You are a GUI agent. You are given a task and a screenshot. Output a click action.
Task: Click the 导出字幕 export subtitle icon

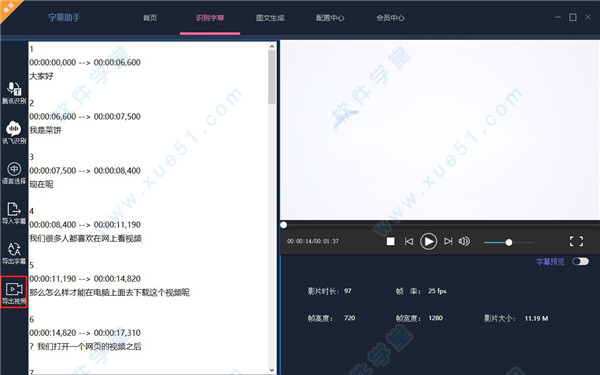pos(14,253)
